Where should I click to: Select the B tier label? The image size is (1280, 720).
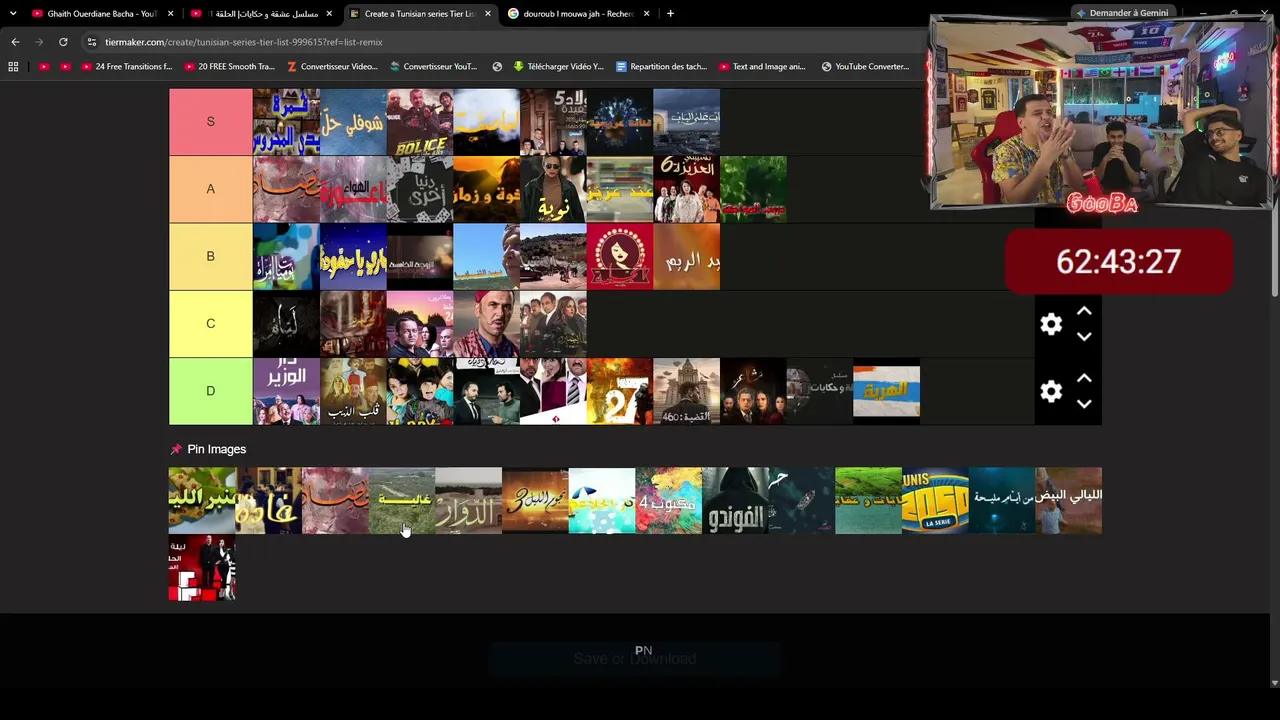pos(210,256)
